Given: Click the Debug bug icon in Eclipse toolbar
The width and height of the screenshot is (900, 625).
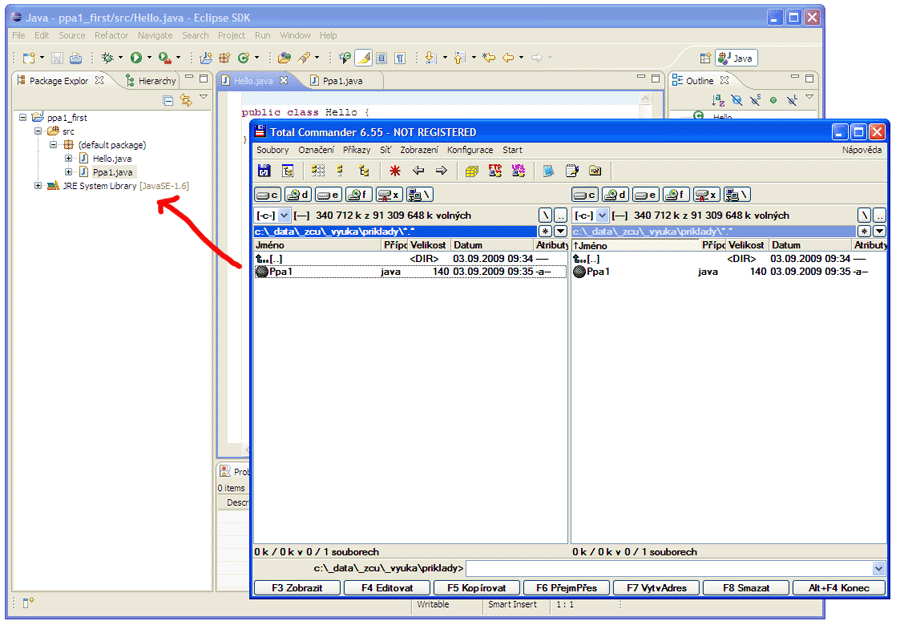Looking at the screenshot, I should (x=107, y=58).
